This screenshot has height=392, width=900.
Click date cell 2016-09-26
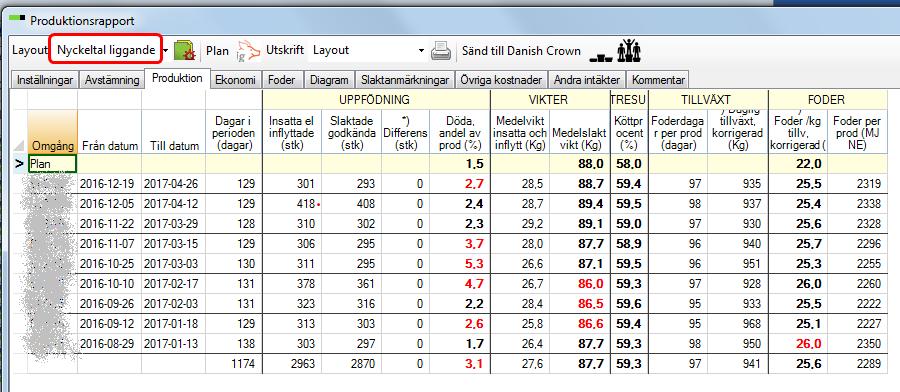[110, 303]
